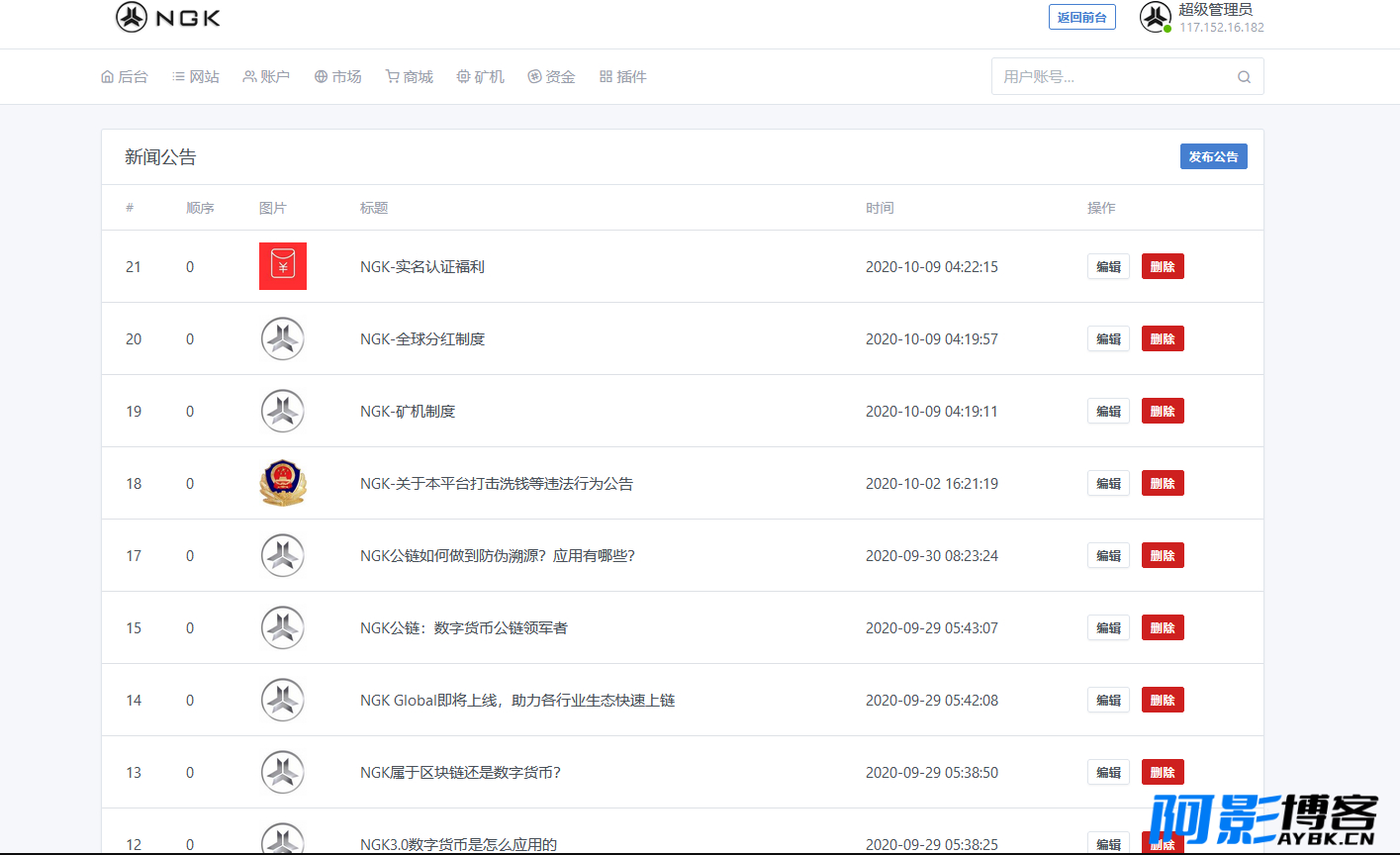Edit the NGK-实名认证福利 announcement
1400x855 pixels.
pyautogui.click(x=1108, y=266)
